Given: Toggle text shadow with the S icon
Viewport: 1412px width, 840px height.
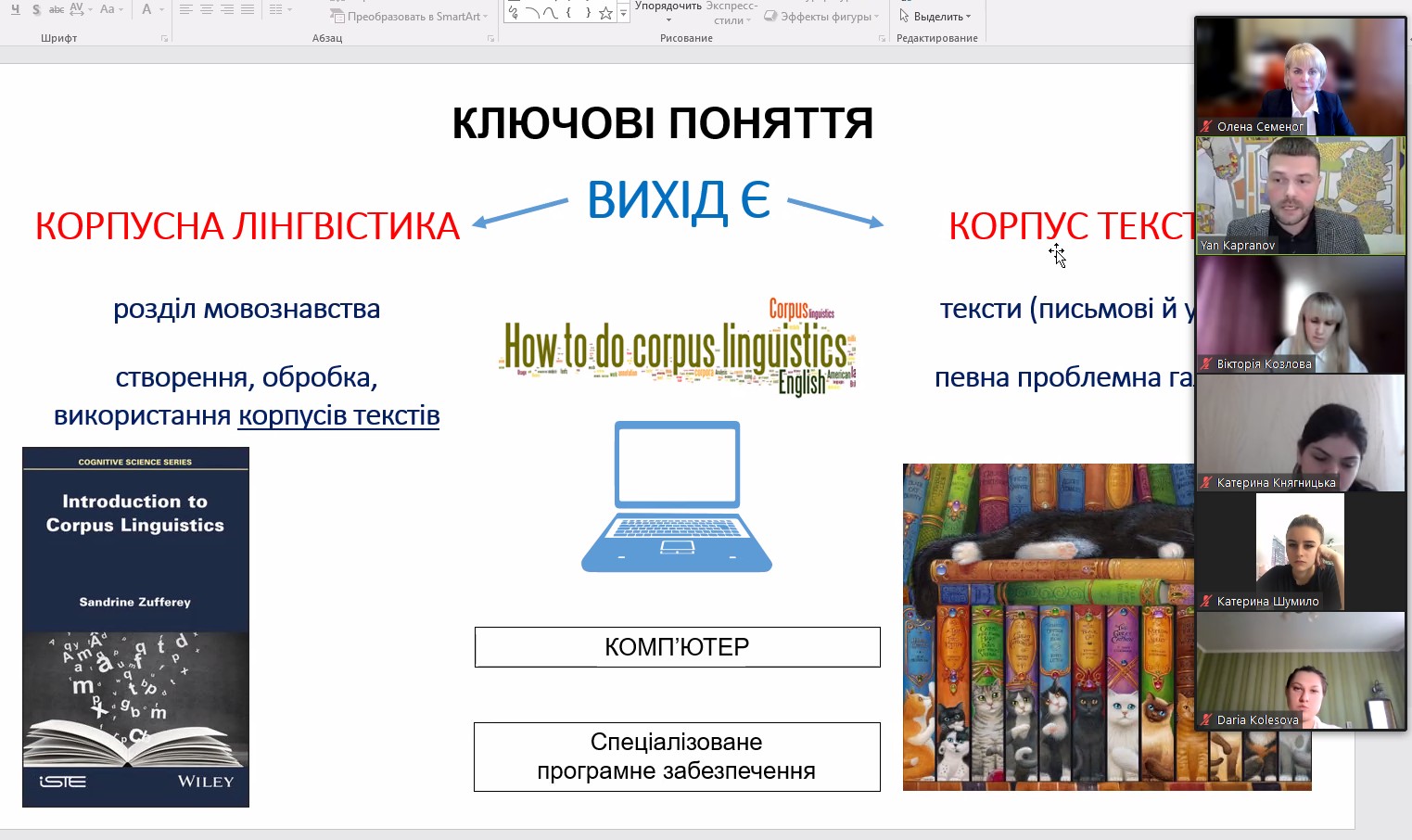Looking at the screenshot, I should 36,9.
